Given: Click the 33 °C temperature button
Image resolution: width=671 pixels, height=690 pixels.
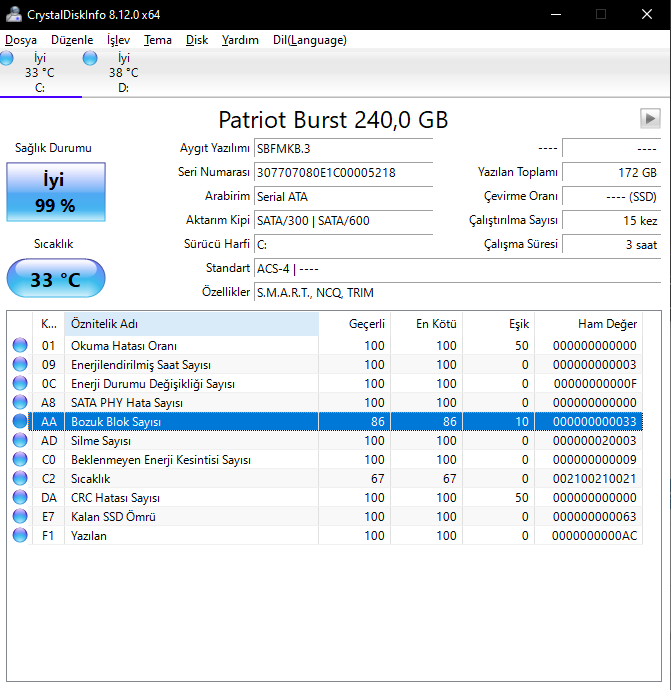Looking at the screenshot, I should [56, 279].
